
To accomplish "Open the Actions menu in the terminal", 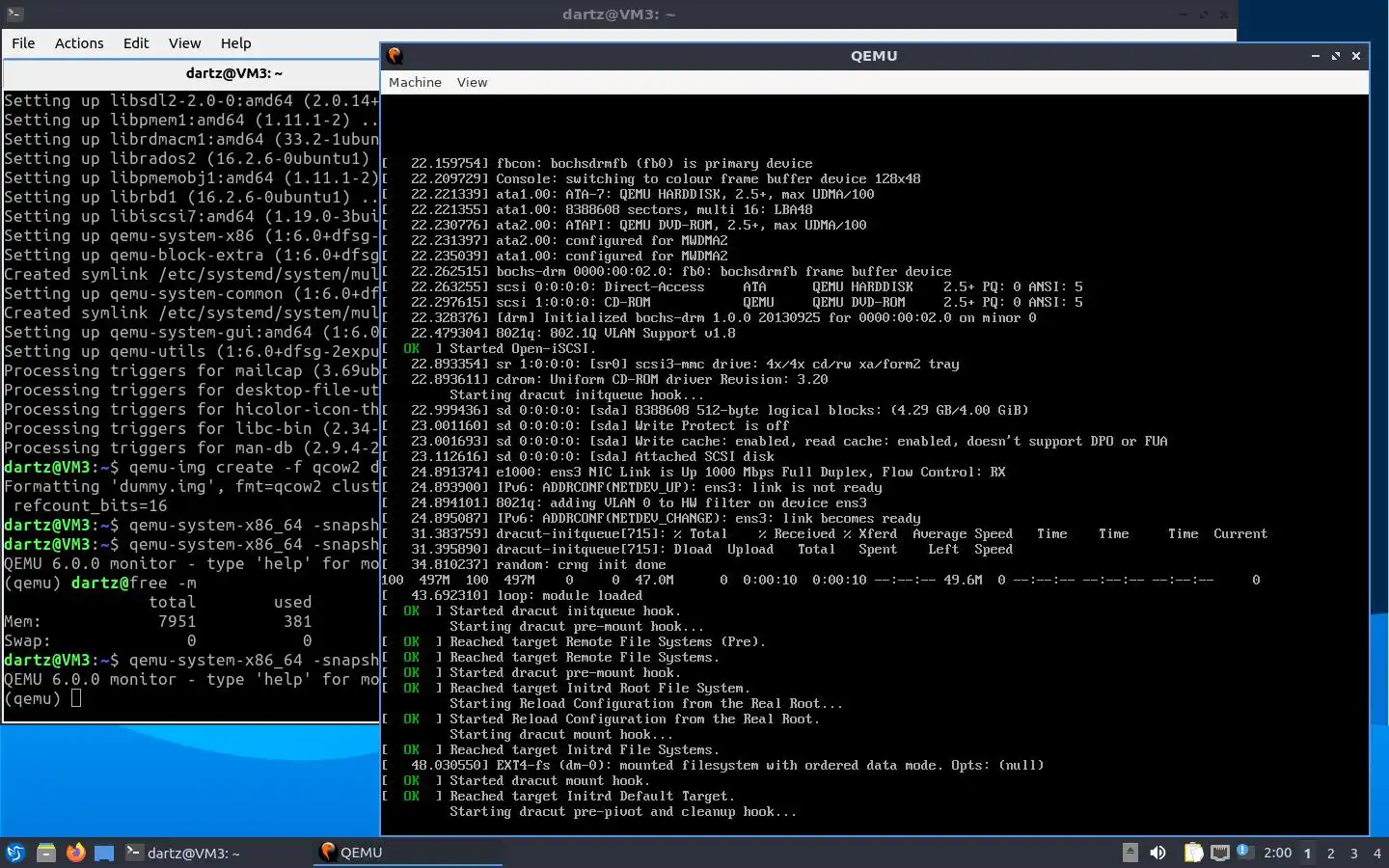I will pos(79,43).
